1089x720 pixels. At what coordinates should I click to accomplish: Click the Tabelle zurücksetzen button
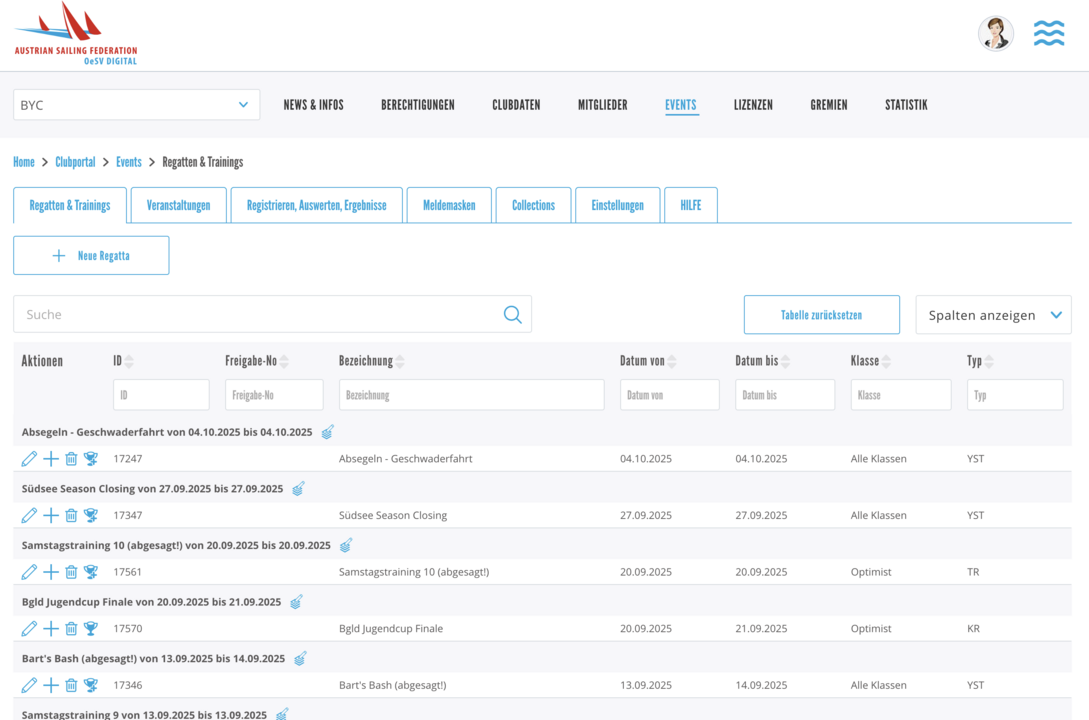click(821, 315)
